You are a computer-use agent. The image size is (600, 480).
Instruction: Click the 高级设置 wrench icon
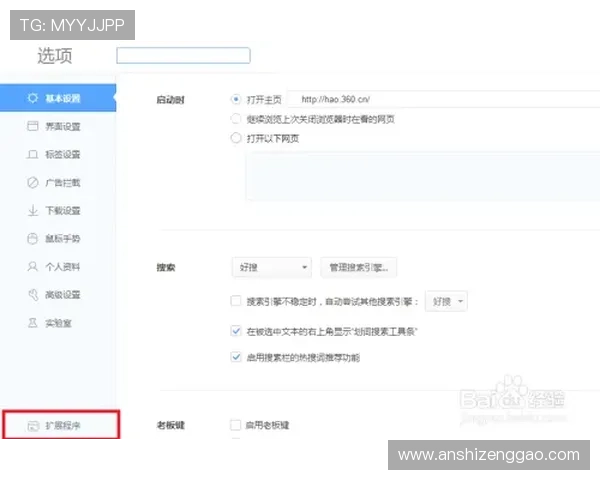coord(33,295)
